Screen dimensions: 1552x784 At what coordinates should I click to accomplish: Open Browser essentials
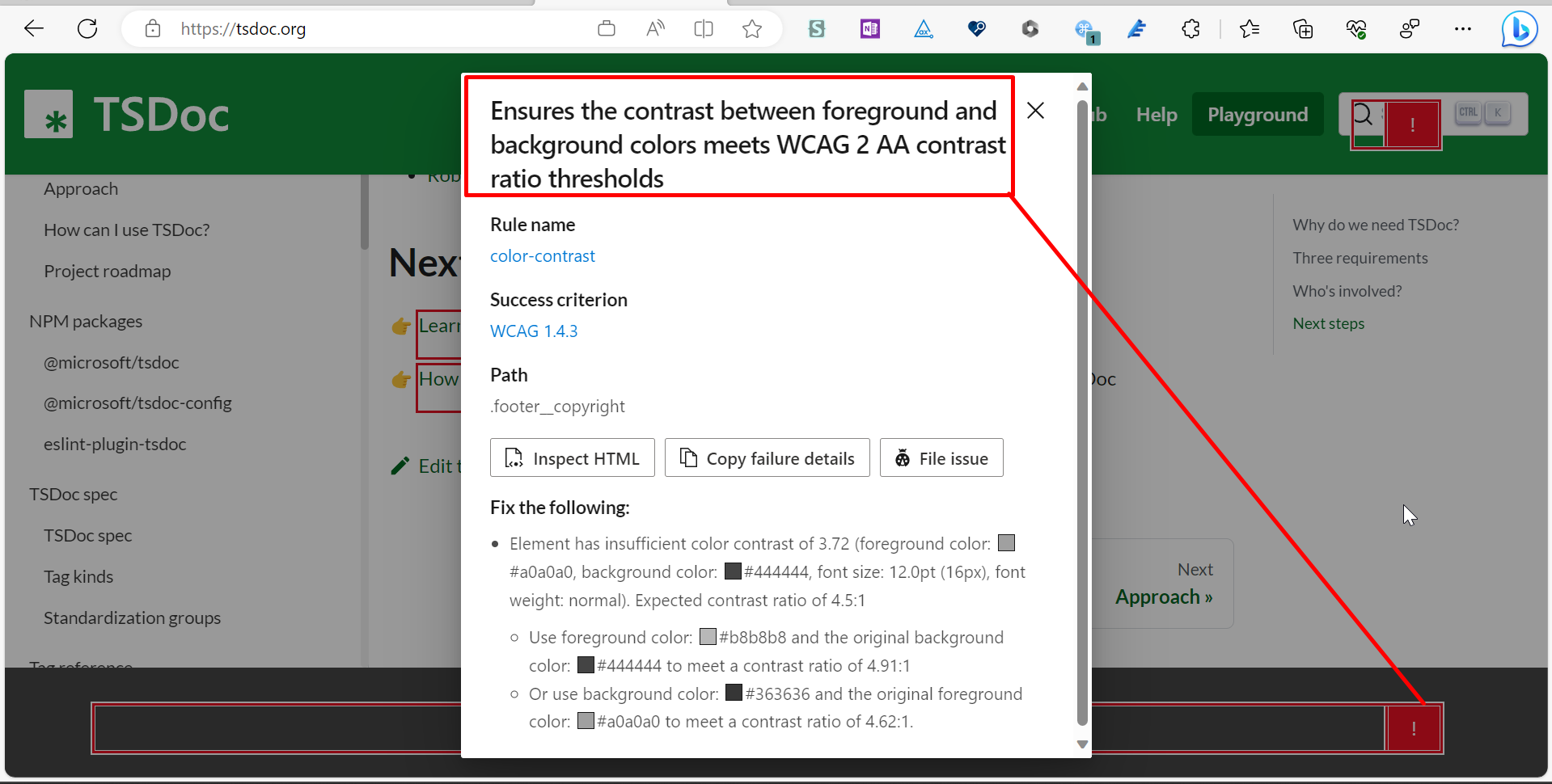click(1356, 29)
